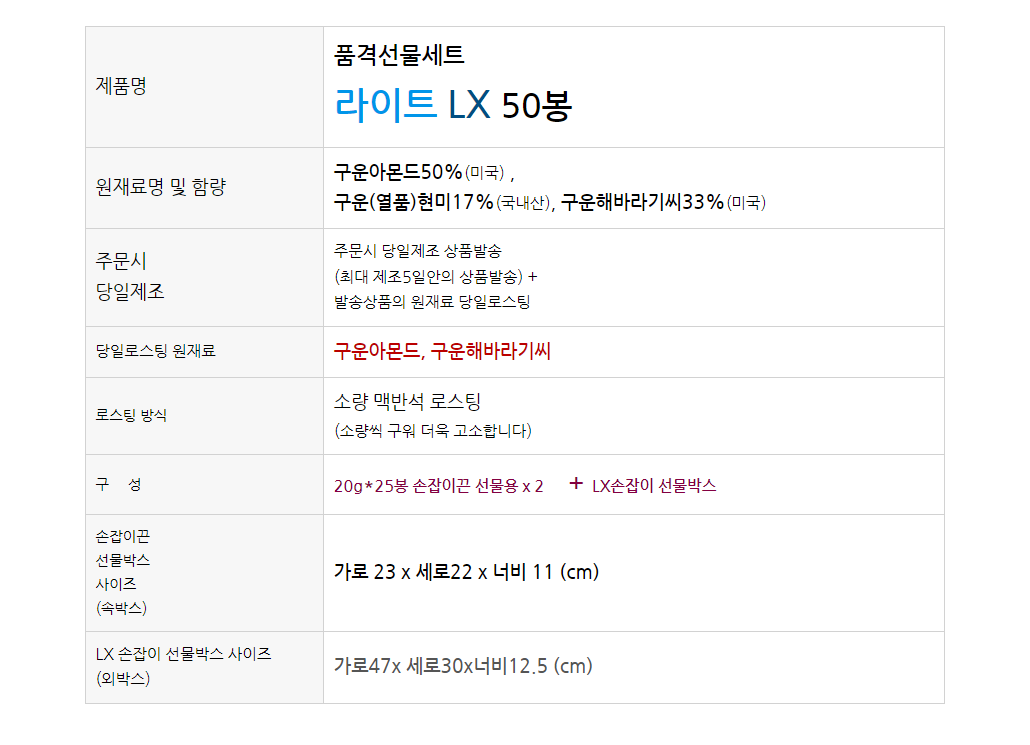
Task: Click the 구운(열풍)현미17% ingredient text
Action: [414, 202]
